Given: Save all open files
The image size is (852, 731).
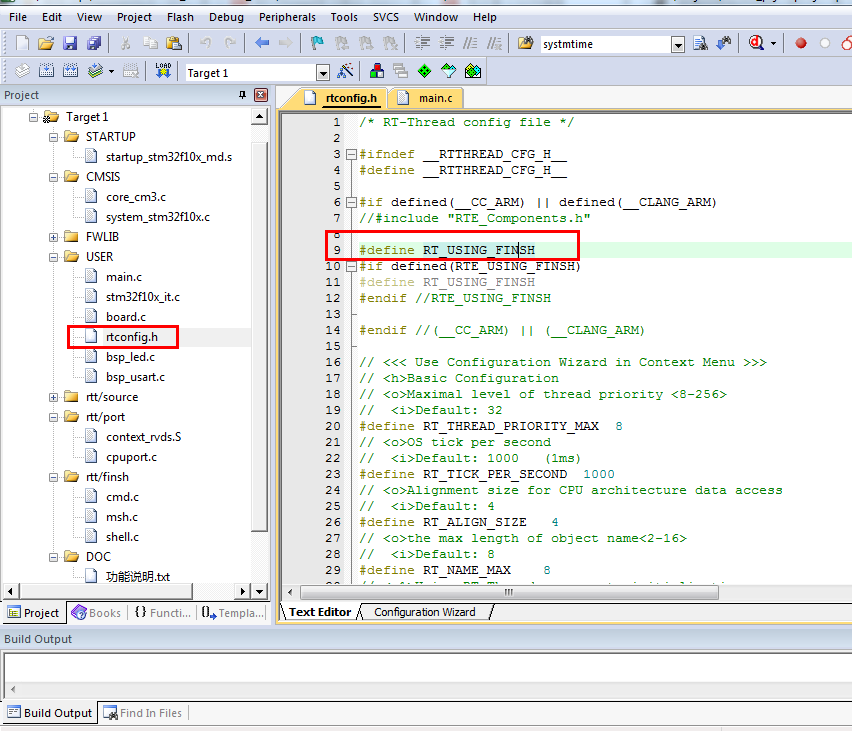Looking at the screenshot, I should [x=92, y=44].
